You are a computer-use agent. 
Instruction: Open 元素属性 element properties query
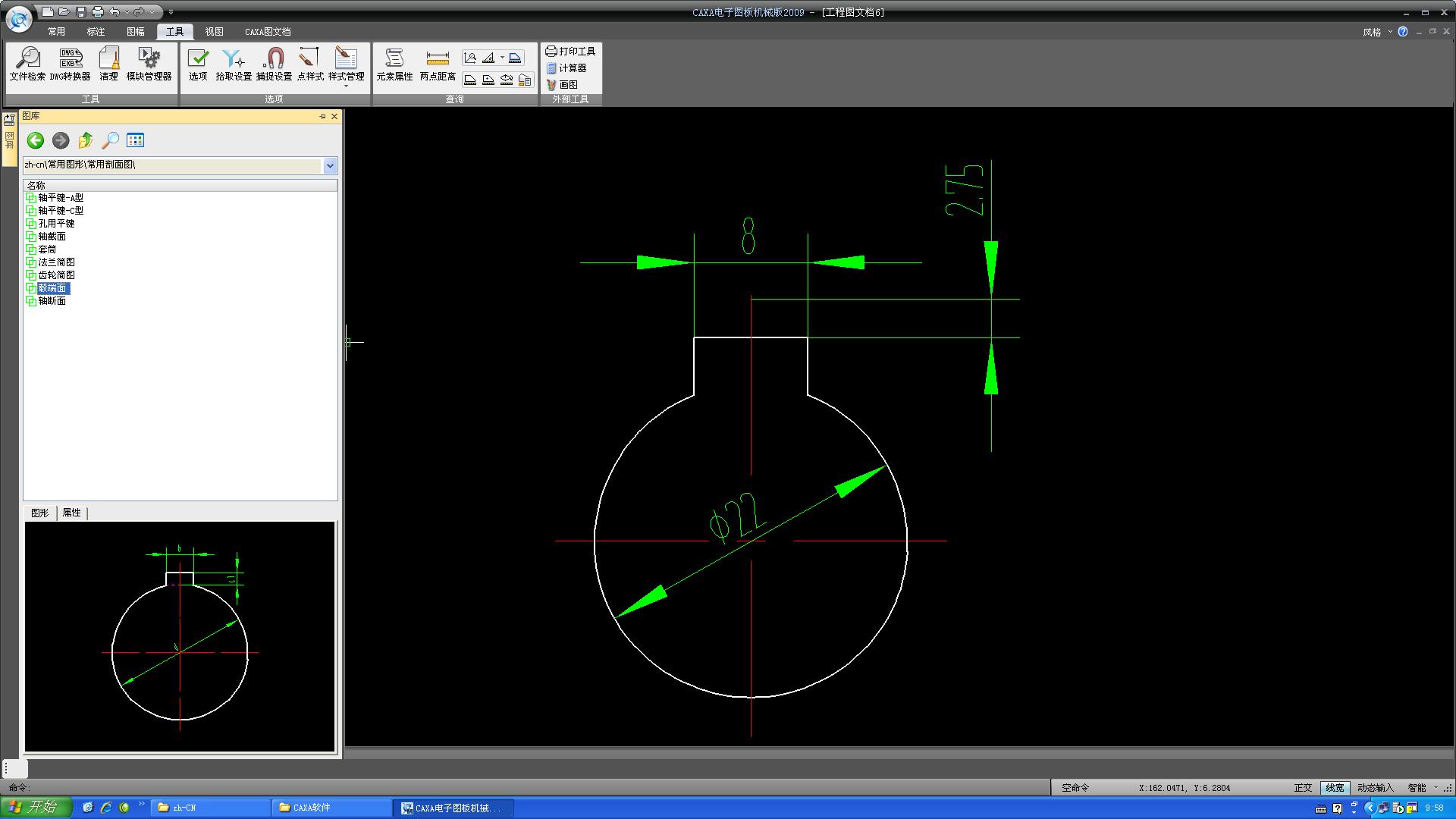[x=394, y=64]
